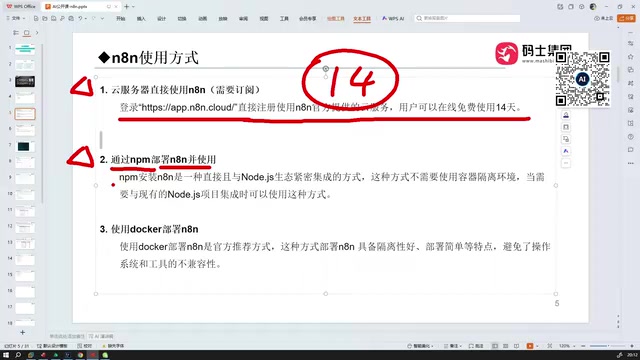Click the layer order floating icon
This screenshot has height=360, width=640.
coord(566,139)
